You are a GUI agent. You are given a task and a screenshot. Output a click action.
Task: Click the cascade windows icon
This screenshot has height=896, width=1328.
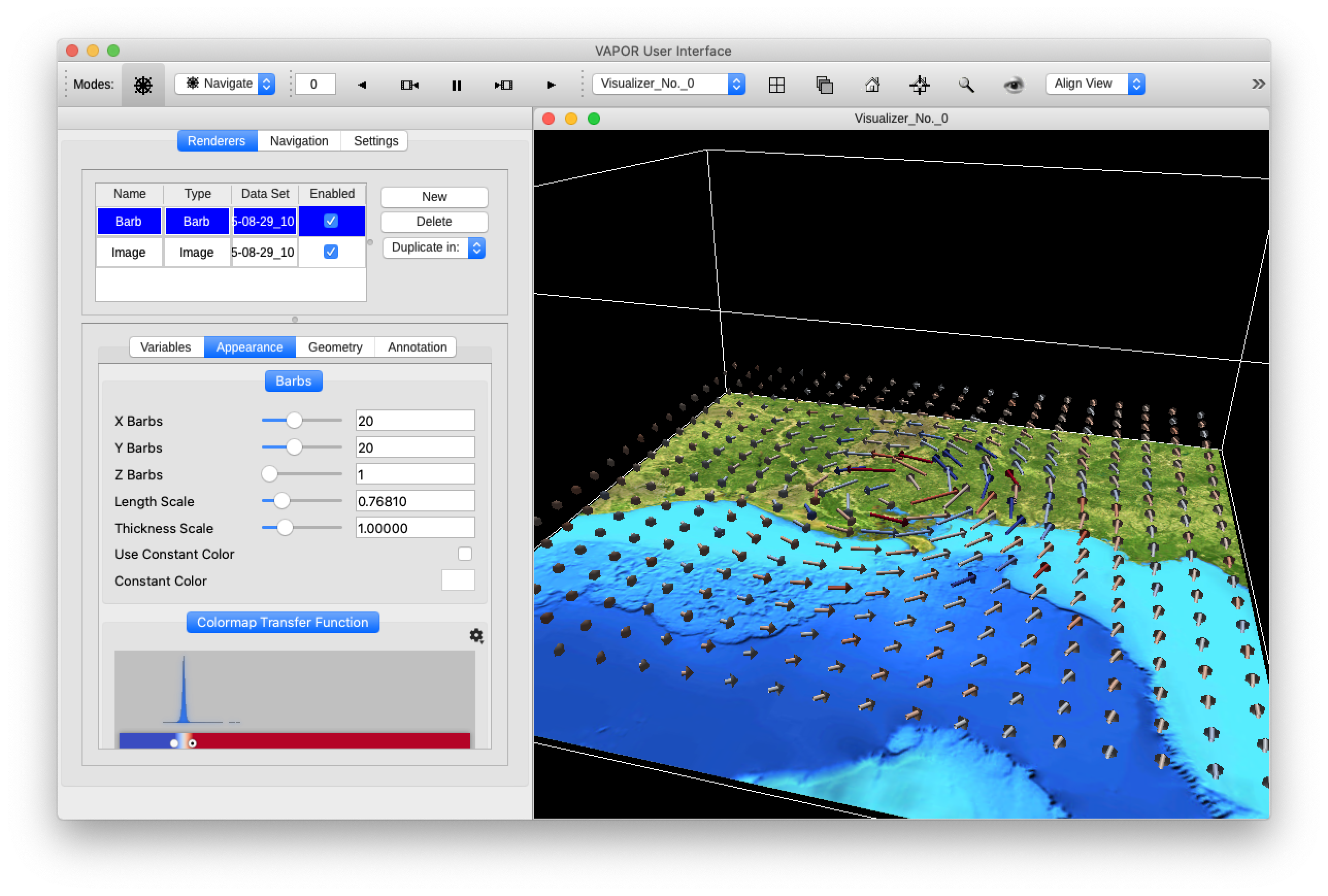[824, 85]
